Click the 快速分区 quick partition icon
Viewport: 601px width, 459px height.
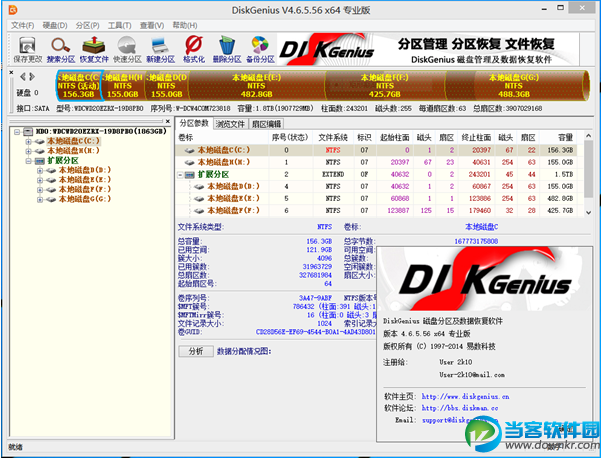pos(127,50)
